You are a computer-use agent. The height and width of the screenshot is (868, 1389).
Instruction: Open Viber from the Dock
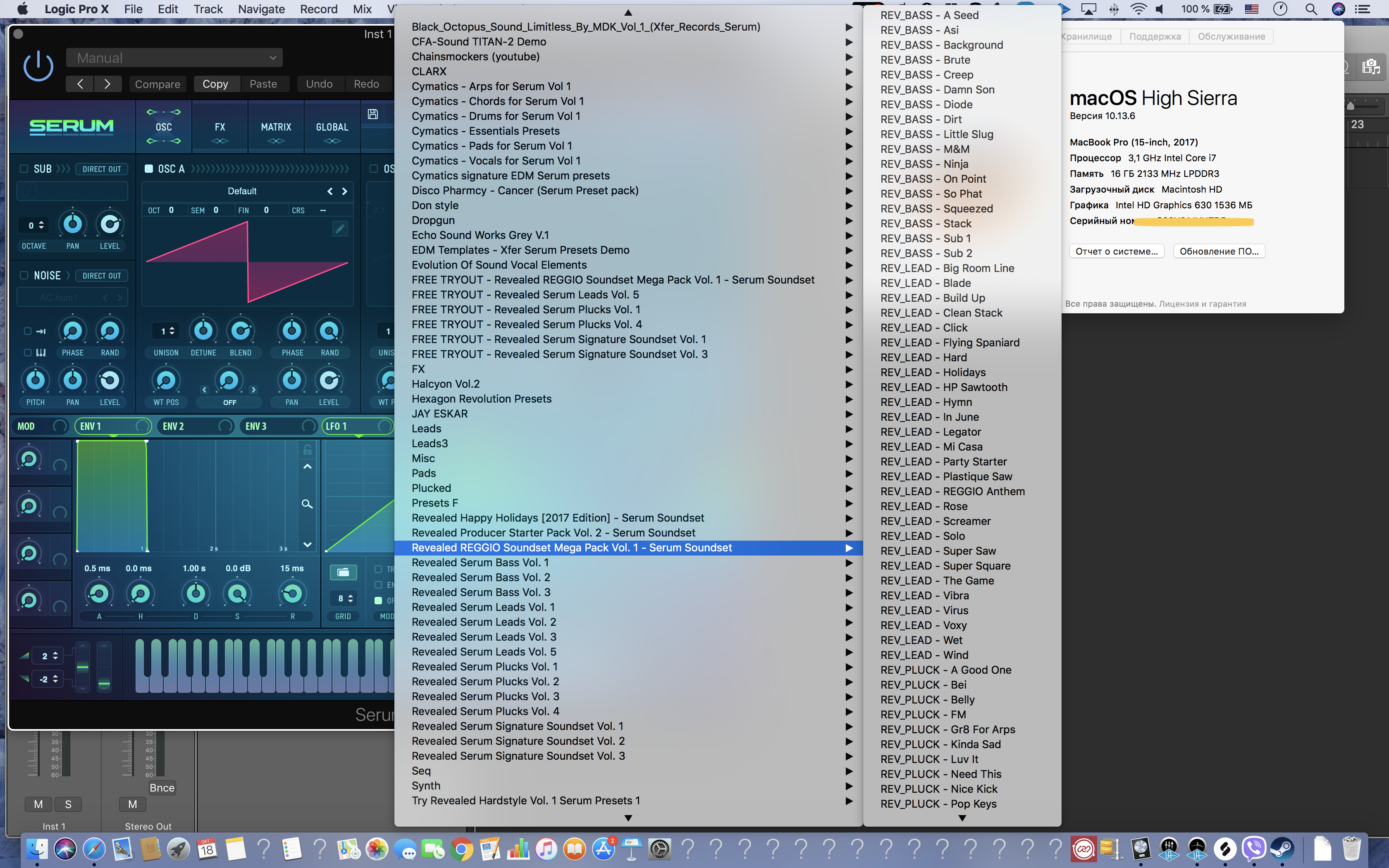tap(1253, 849)
